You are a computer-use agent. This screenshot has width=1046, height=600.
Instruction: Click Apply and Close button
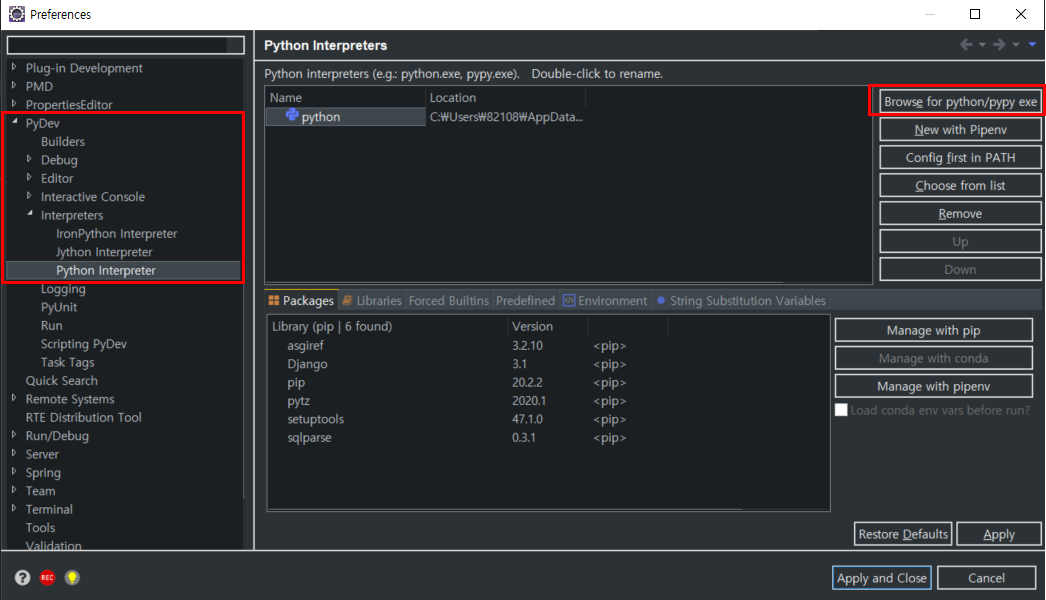point(881,578)
